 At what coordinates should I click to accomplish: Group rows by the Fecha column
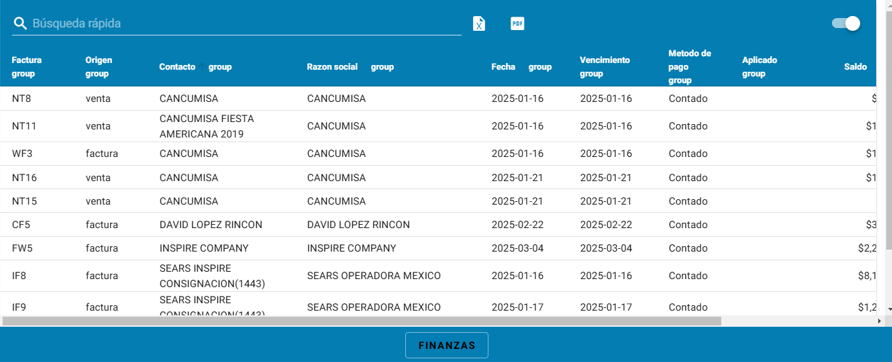(x=540, y=67)
